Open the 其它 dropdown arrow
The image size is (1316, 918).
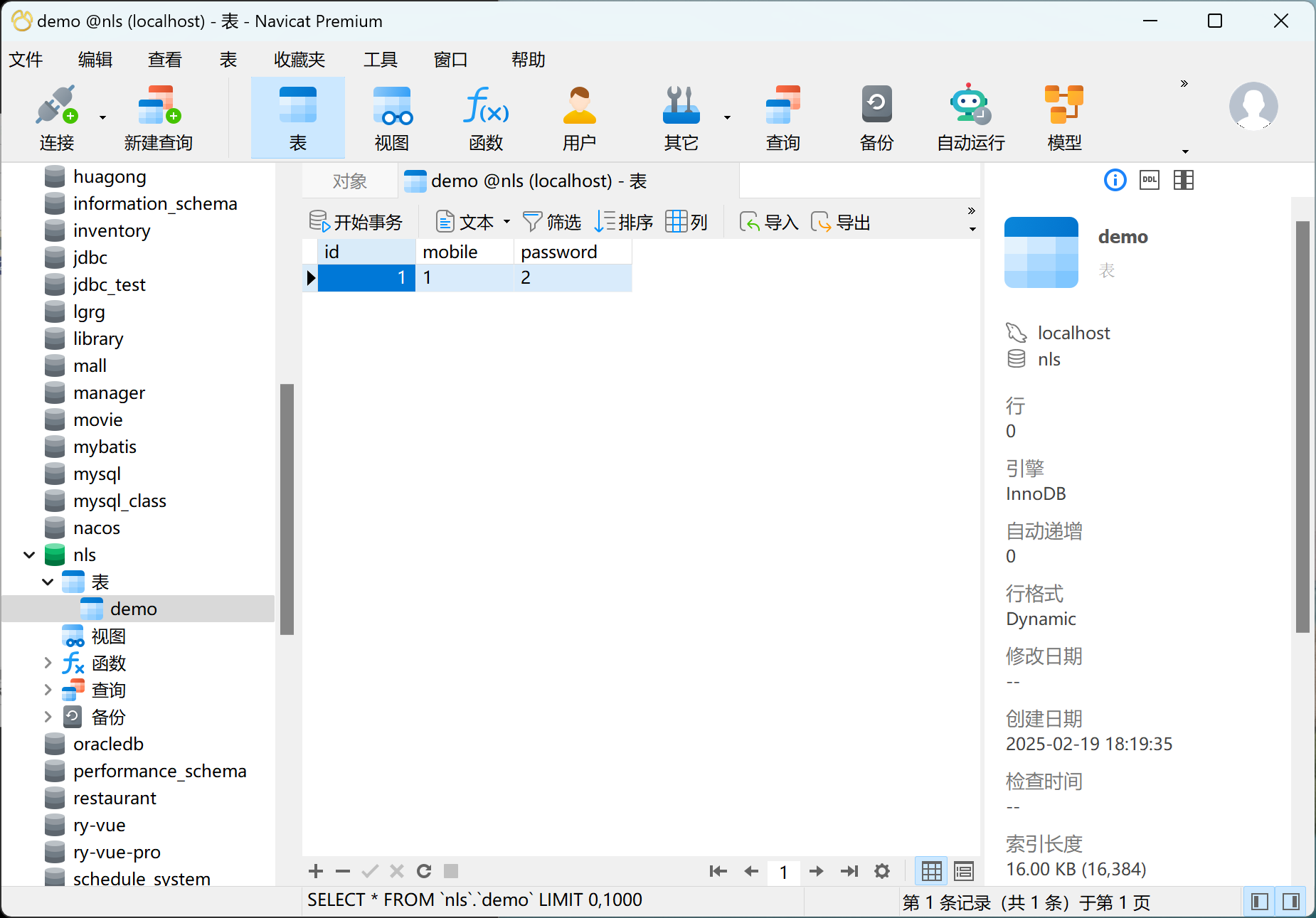(727, 117)
